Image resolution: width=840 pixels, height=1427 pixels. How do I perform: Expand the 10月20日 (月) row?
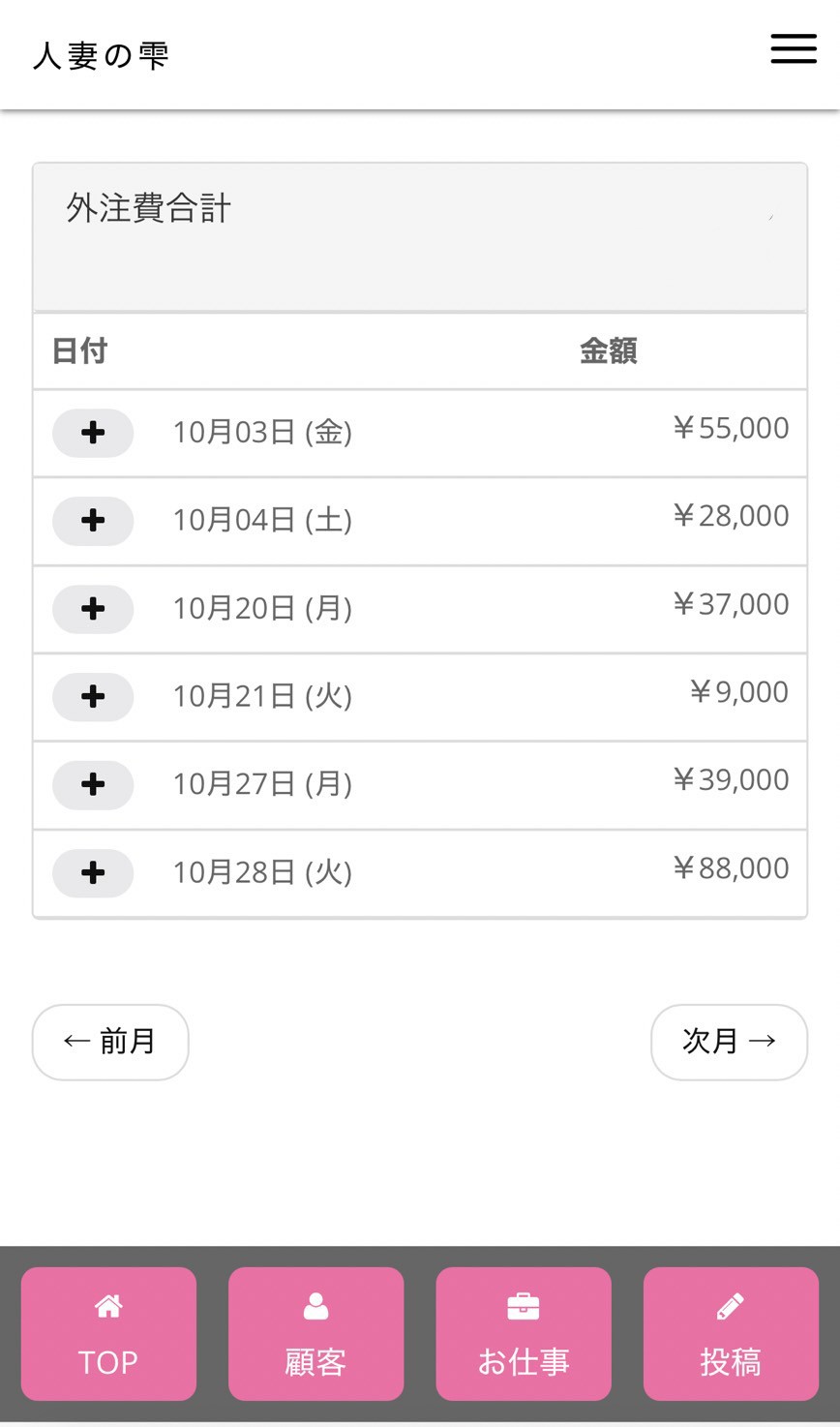pos(93,609)
